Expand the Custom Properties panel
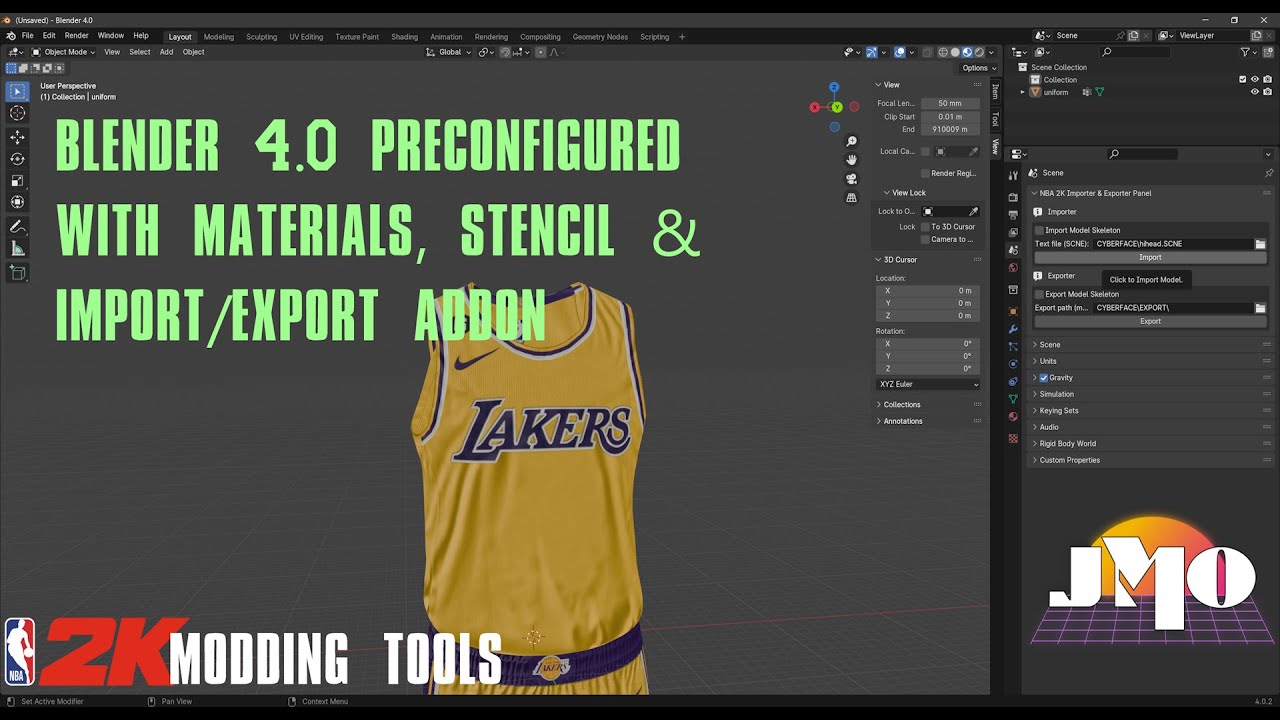 (1150, 460)
